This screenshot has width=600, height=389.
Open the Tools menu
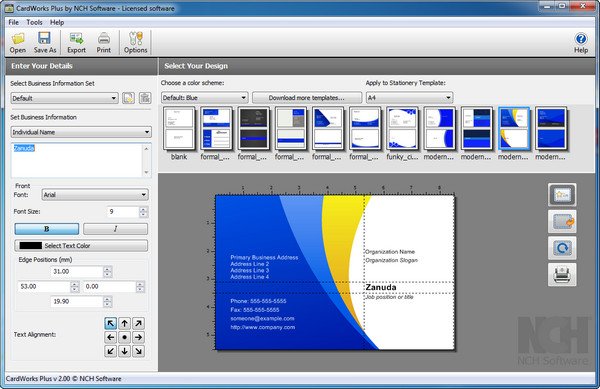click(x=34, y=22)
